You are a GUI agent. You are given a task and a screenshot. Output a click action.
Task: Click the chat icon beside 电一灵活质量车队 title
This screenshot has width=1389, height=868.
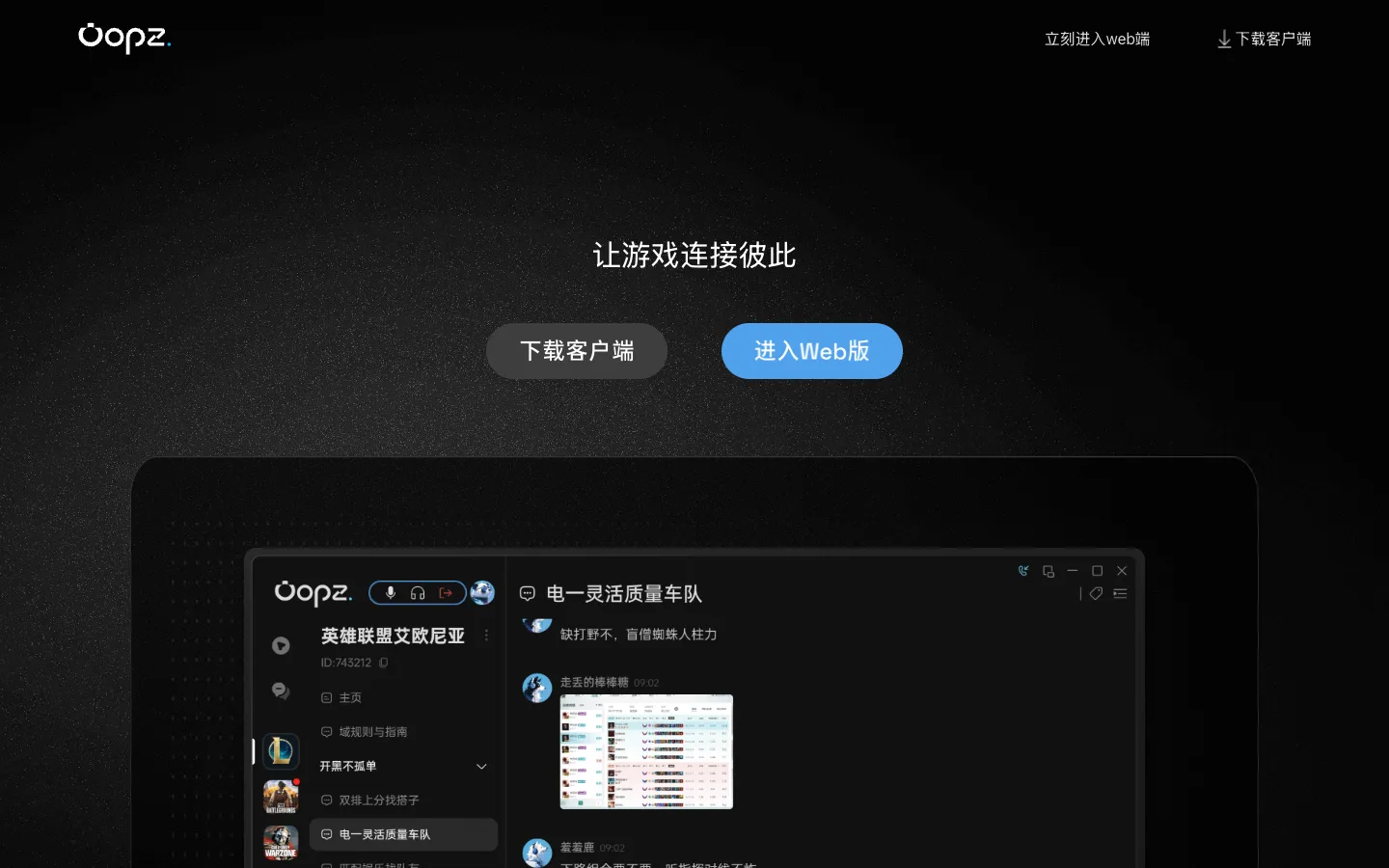tap(528, 594)
